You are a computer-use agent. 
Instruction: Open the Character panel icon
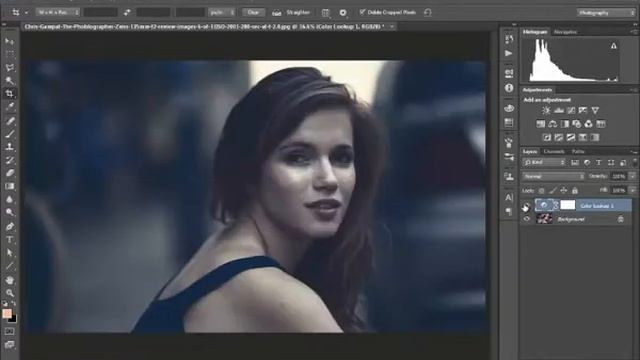tap(509, 198)
